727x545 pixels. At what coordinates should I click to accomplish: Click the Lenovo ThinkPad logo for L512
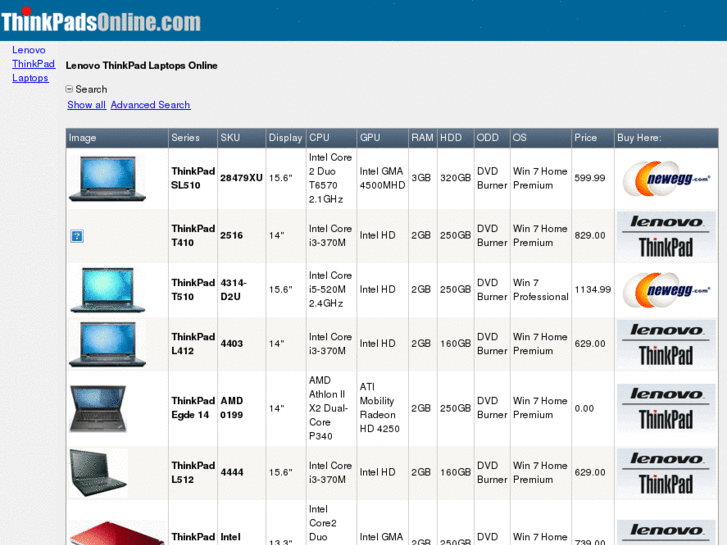(666, 473)
